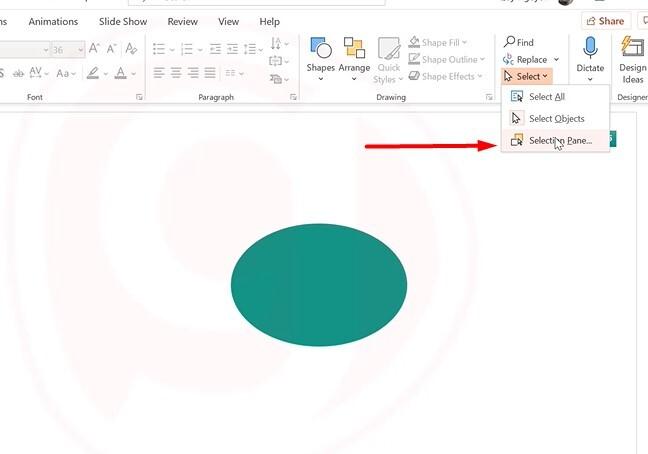The image size is (648, 454).
Task: Apply the font color A button
Action: pyautogui.click(x=121, y=74)
